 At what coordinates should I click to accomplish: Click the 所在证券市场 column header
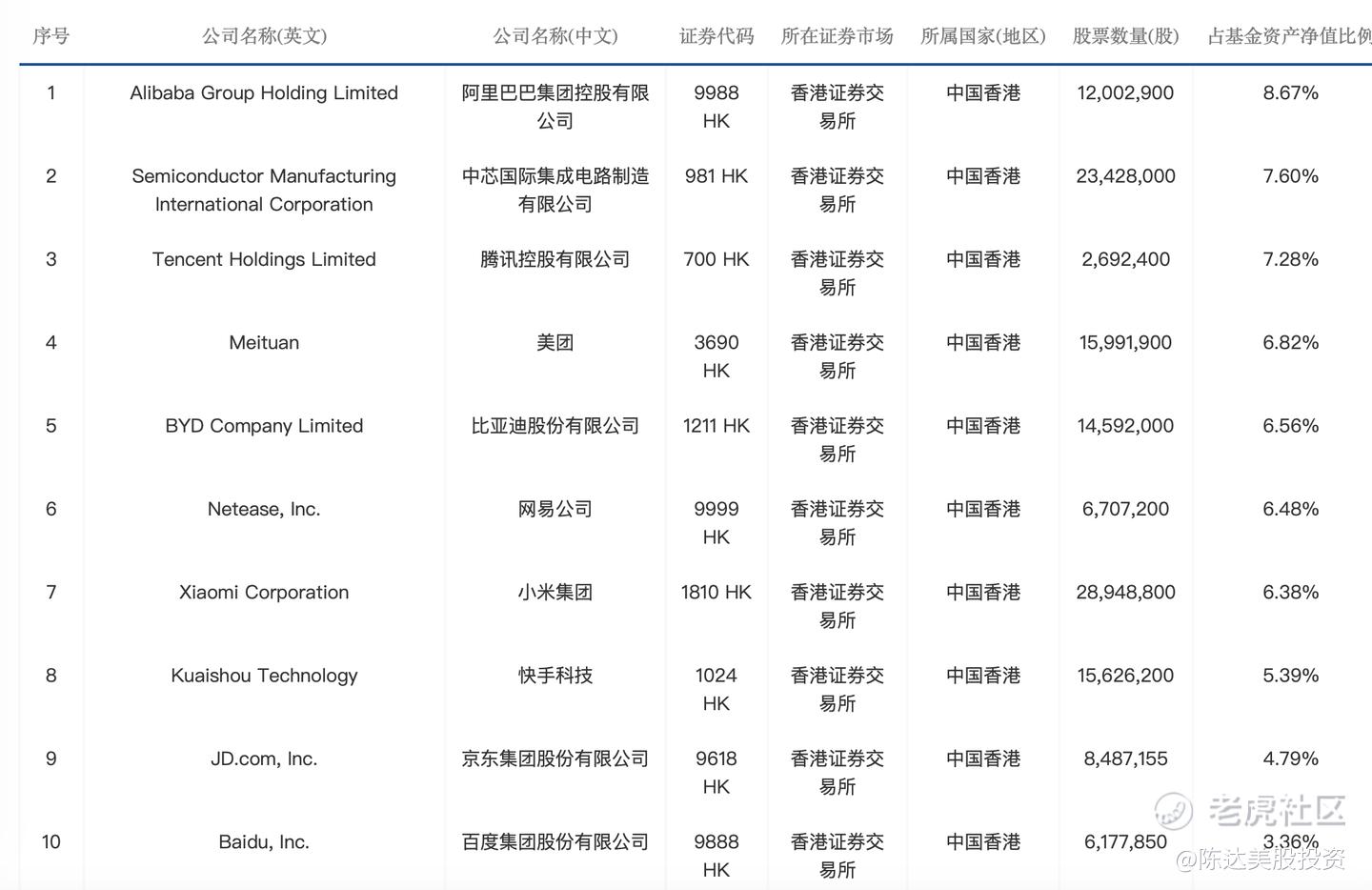pos(837,36)
